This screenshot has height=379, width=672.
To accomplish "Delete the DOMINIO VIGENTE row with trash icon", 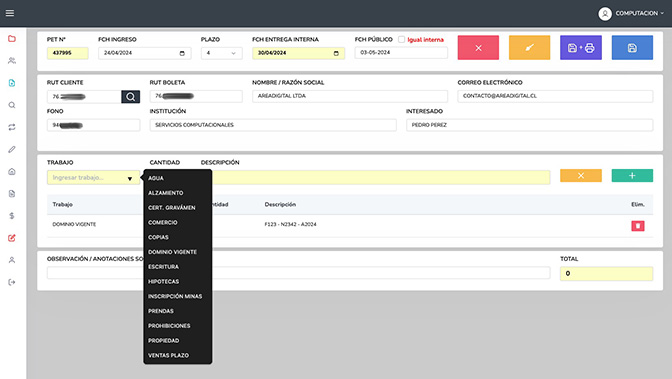I will (638, 226).
